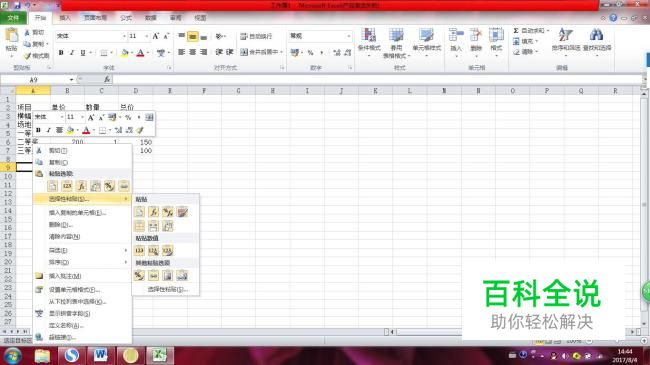This screenshot has width=650, height=365.
Task: Toggle Underline in the ribbon font group
Action: tap(82, 53)
